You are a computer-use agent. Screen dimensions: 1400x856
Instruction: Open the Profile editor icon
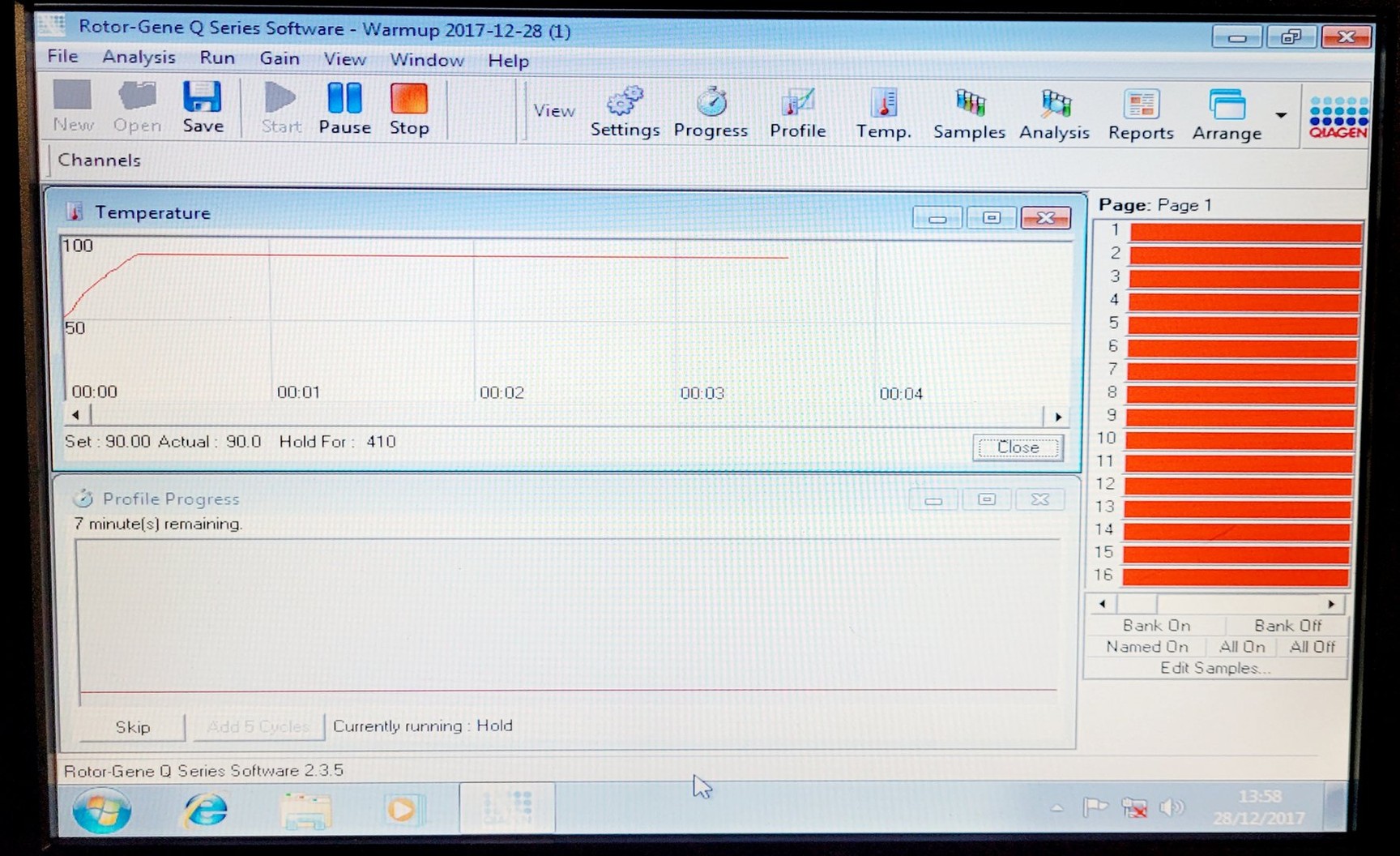pos(797,113)
